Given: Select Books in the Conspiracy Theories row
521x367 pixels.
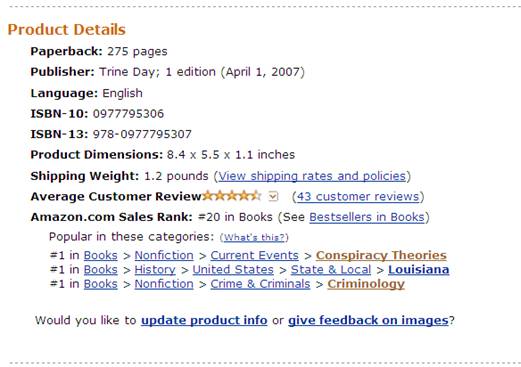Looking at the screenshot, I should click(101, 255).
